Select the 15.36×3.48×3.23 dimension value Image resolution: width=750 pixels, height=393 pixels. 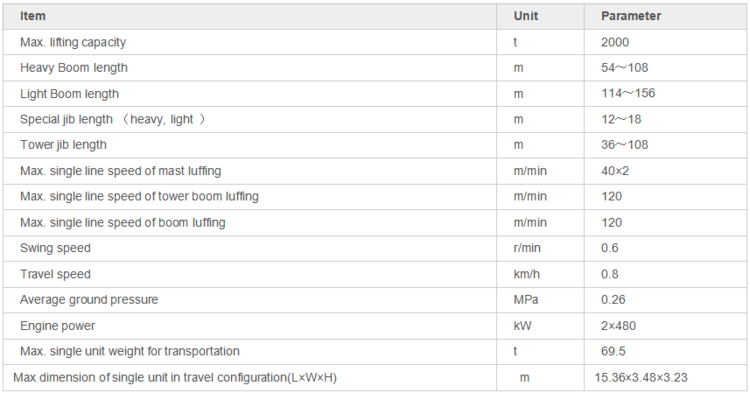[640, 378]
